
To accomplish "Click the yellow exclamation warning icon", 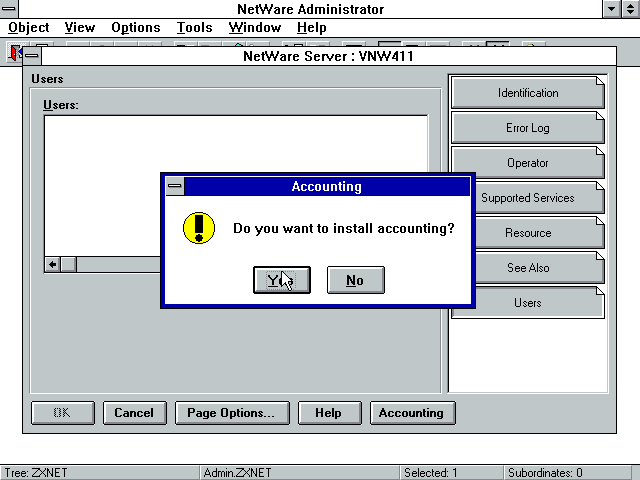I will 199,228.
